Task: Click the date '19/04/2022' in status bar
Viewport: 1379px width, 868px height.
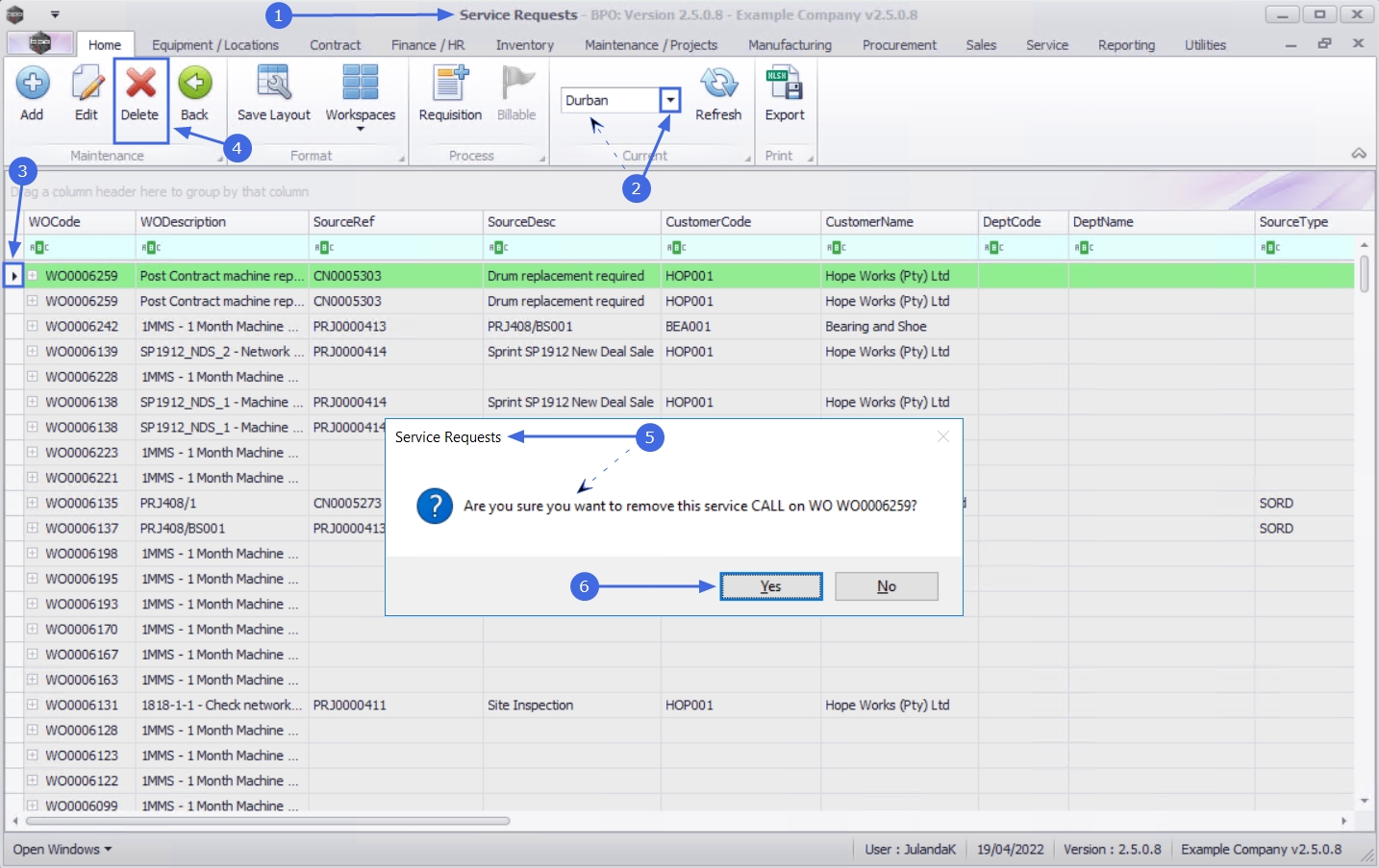Action: [x=1011, y=850]
